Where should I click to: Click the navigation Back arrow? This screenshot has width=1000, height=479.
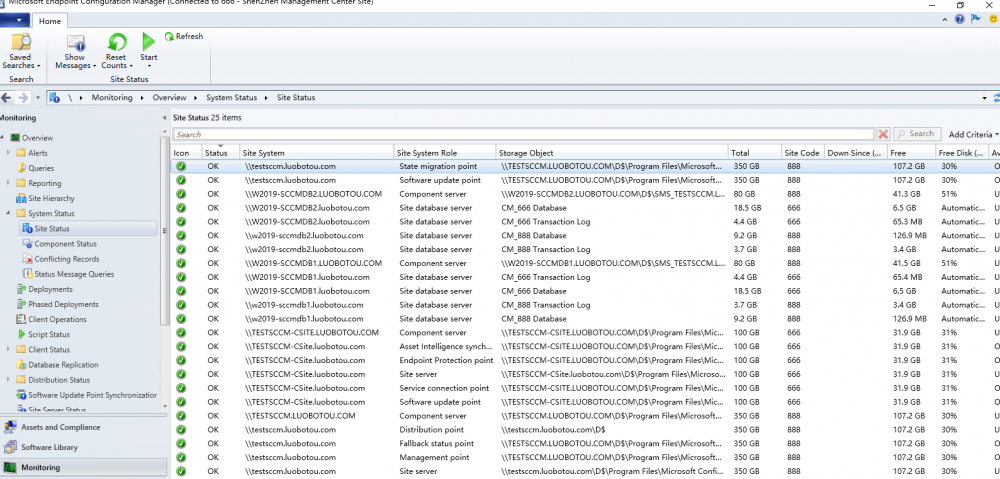(x=6, y=98)
